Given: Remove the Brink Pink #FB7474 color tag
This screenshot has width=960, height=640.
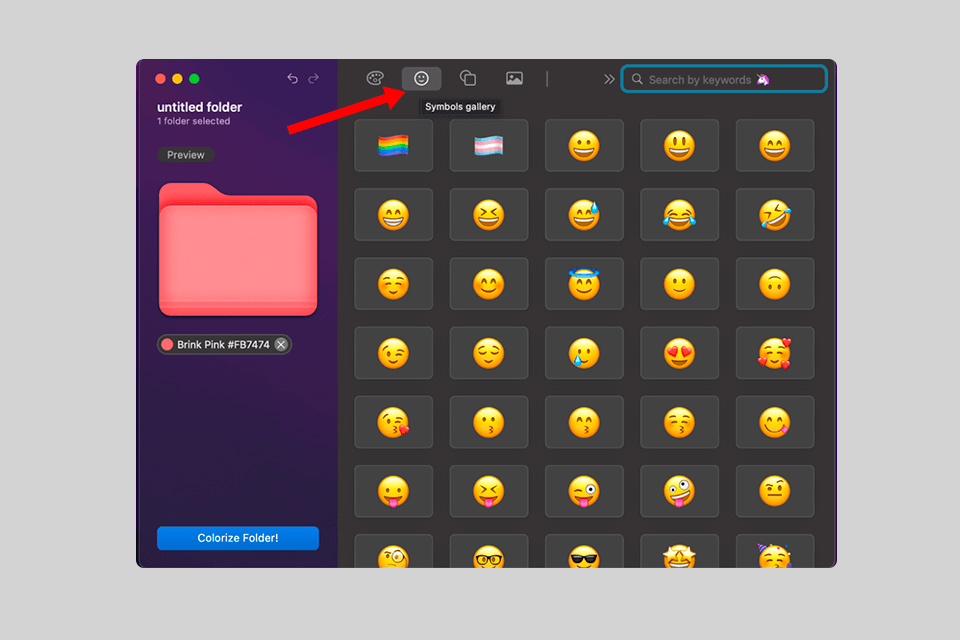Looking at the screenshot, I should click(281, 345).
